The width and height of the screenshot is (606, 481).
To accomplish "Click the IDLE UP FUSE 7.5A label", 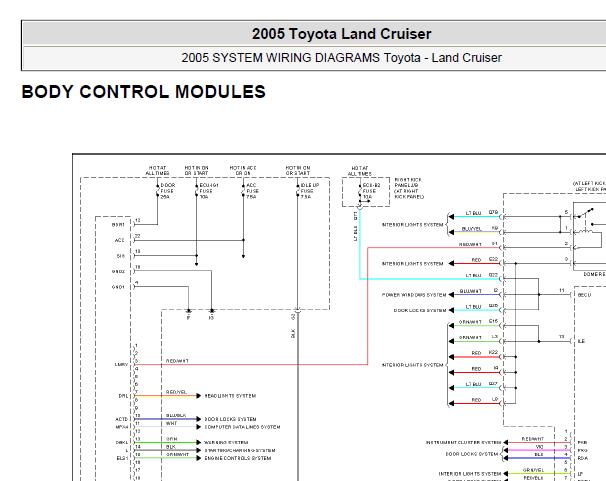I will 310,191.
